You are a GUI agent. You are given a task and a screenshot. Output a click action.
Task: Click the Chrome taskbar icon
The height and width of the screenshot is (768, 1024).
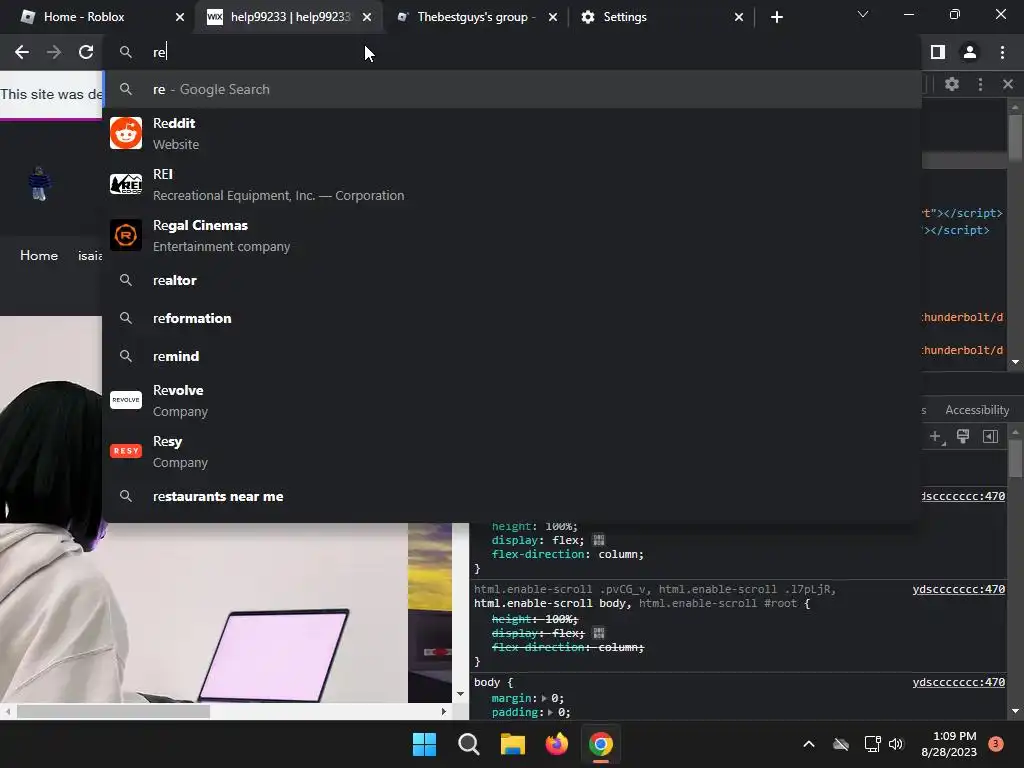click(601, 744)
